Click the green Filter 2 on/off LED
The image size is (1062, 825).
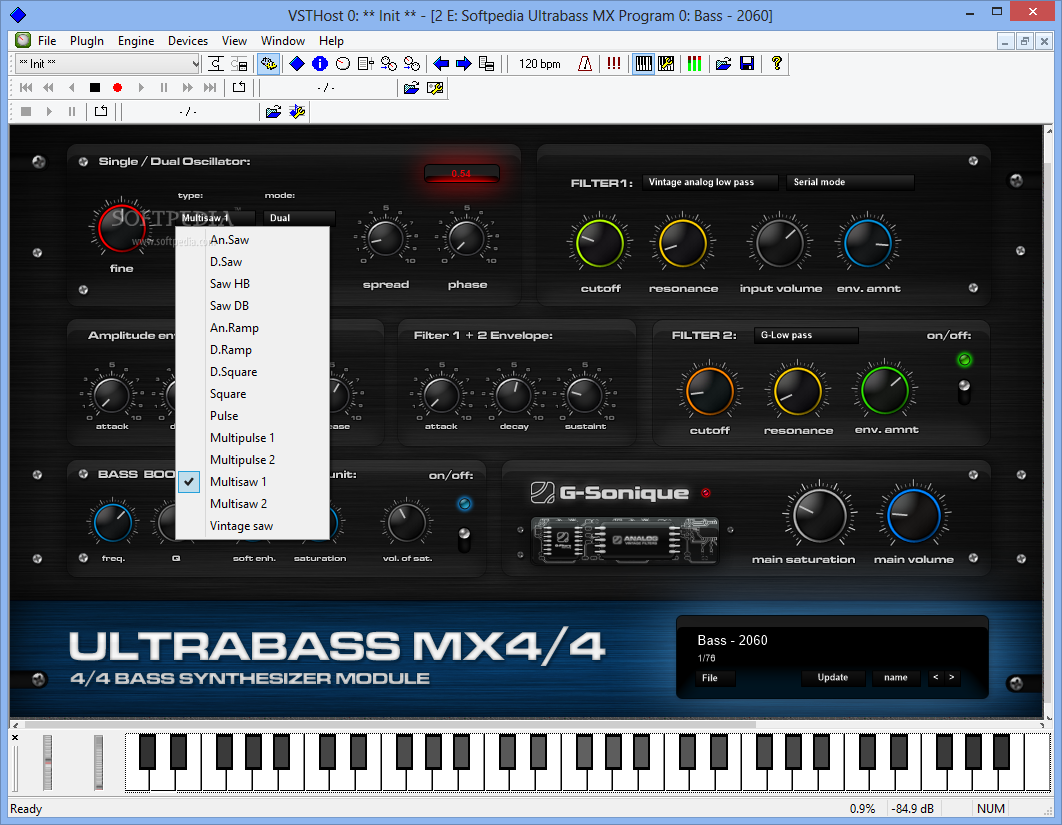pos(964,360)
